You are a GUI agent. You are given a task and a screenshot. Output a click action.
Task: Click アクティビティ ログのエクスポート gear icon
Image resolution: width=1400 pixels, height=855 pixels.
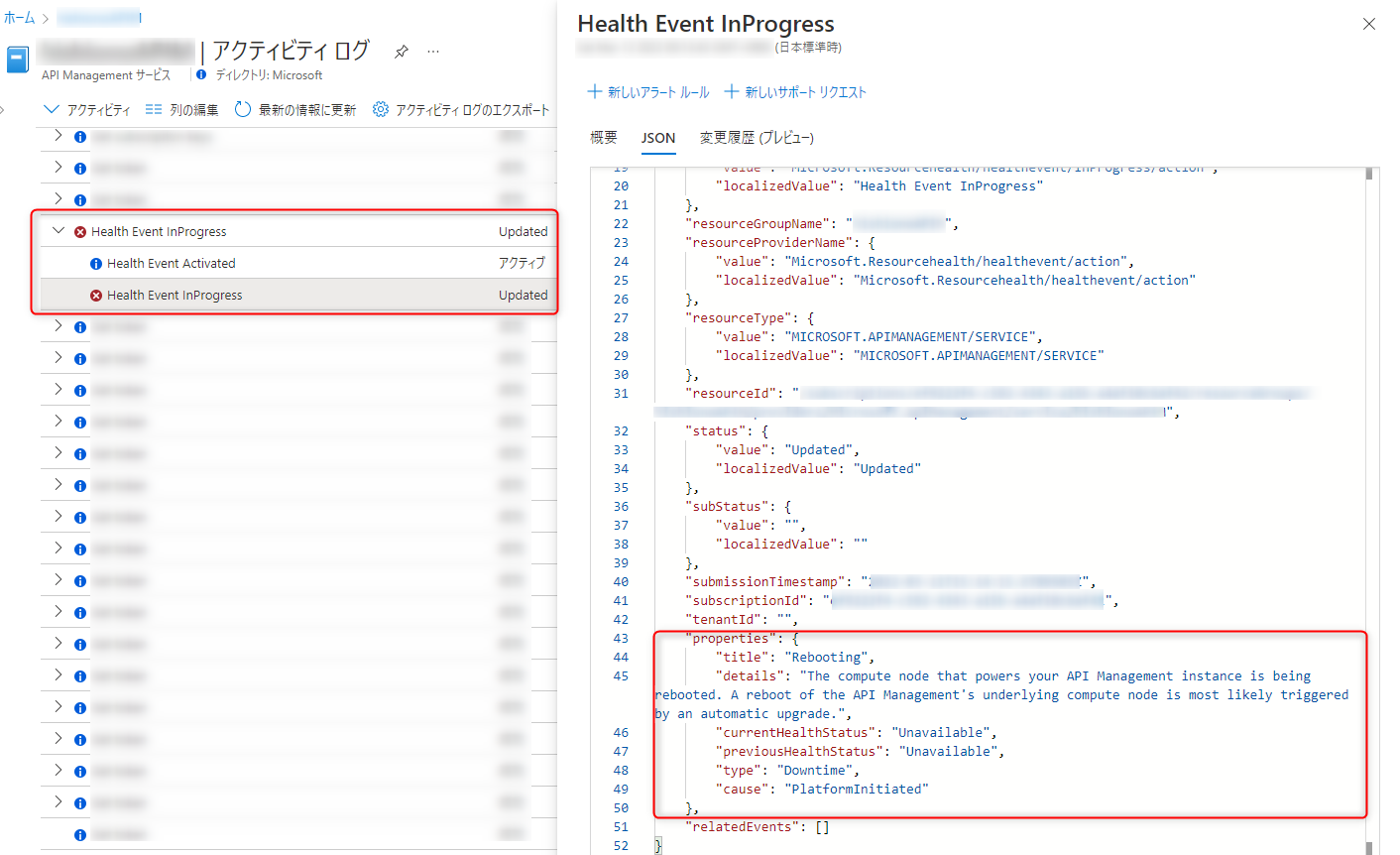pyautogui.click(x=379, y=110)
